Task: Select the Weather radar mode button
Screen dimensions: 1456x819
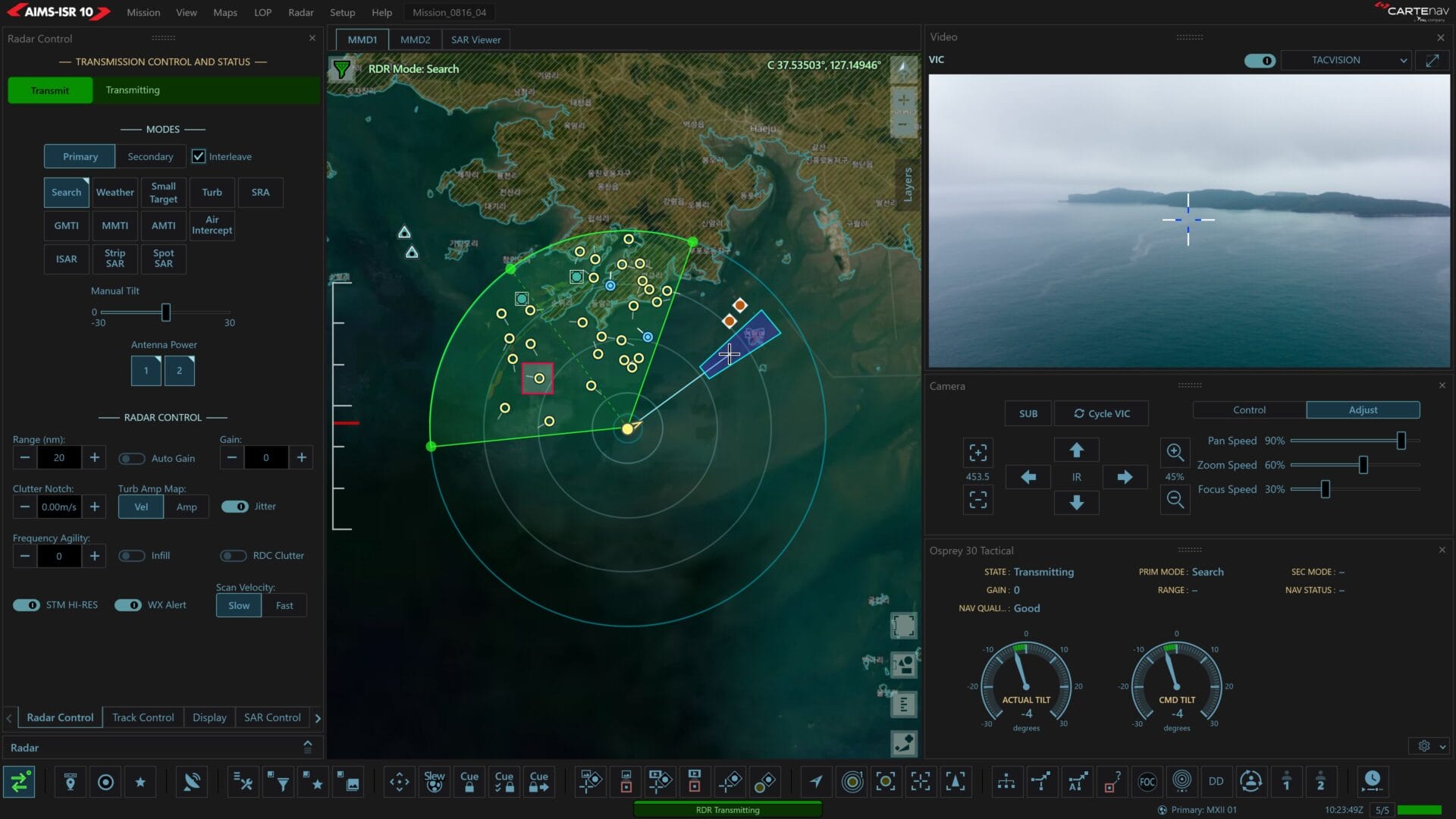Action: click(115, 193)
